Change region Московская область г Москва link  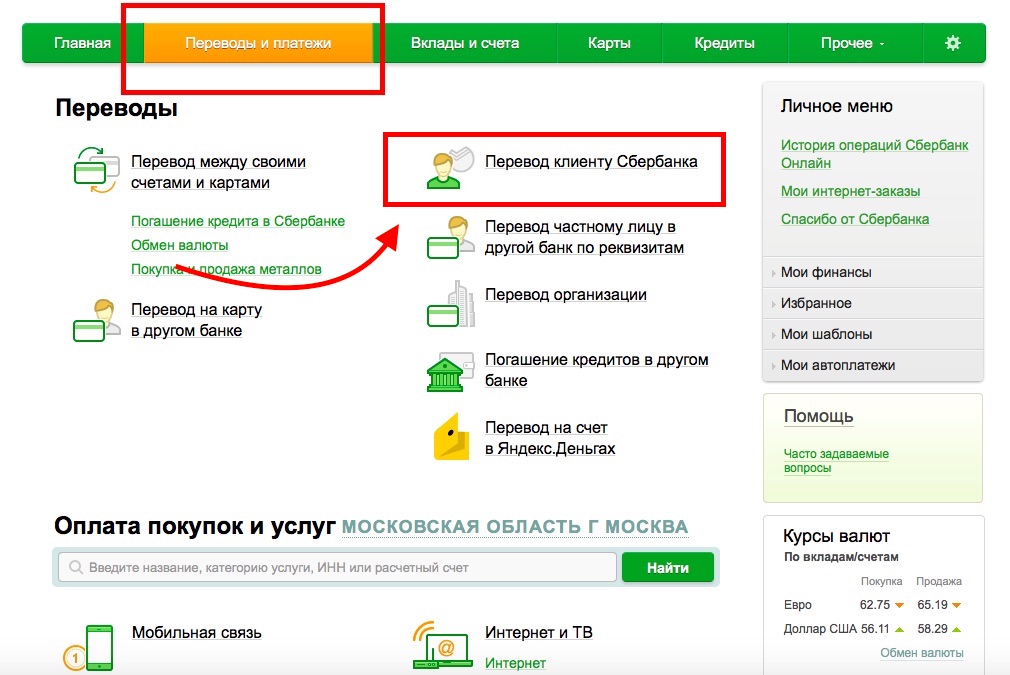click(x=515, y=527)
